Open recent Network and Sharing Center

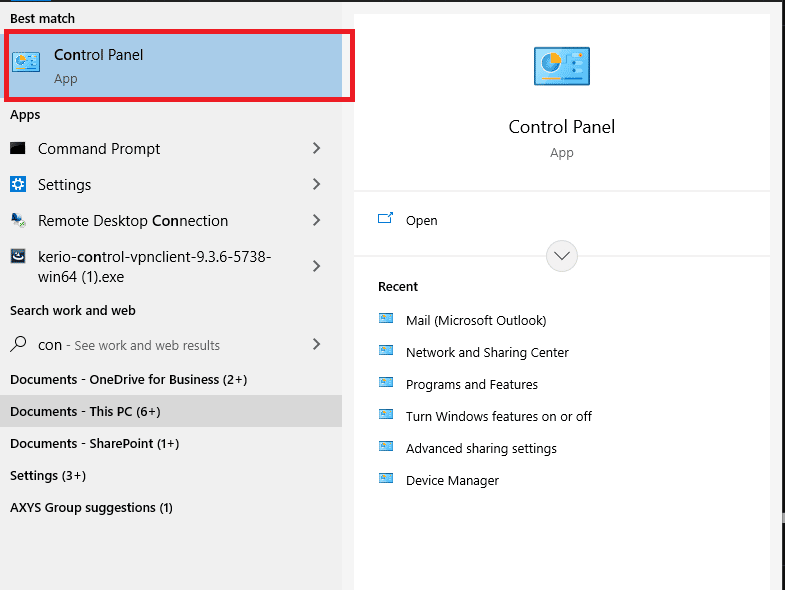(x=487, y=353)
